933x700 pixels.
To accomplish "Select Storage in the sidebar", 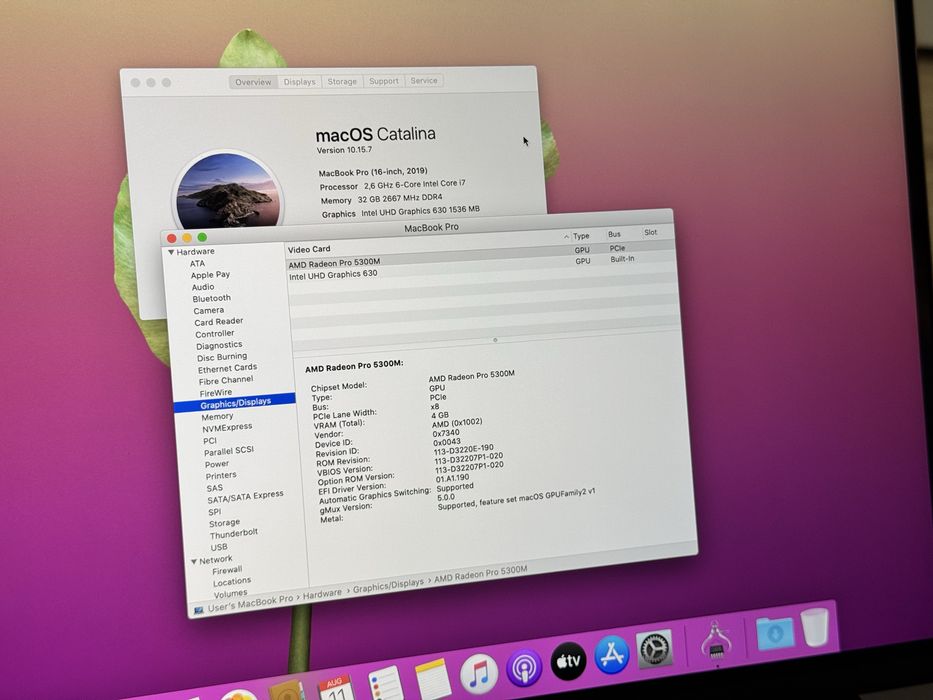I will (x=224, y=523).
